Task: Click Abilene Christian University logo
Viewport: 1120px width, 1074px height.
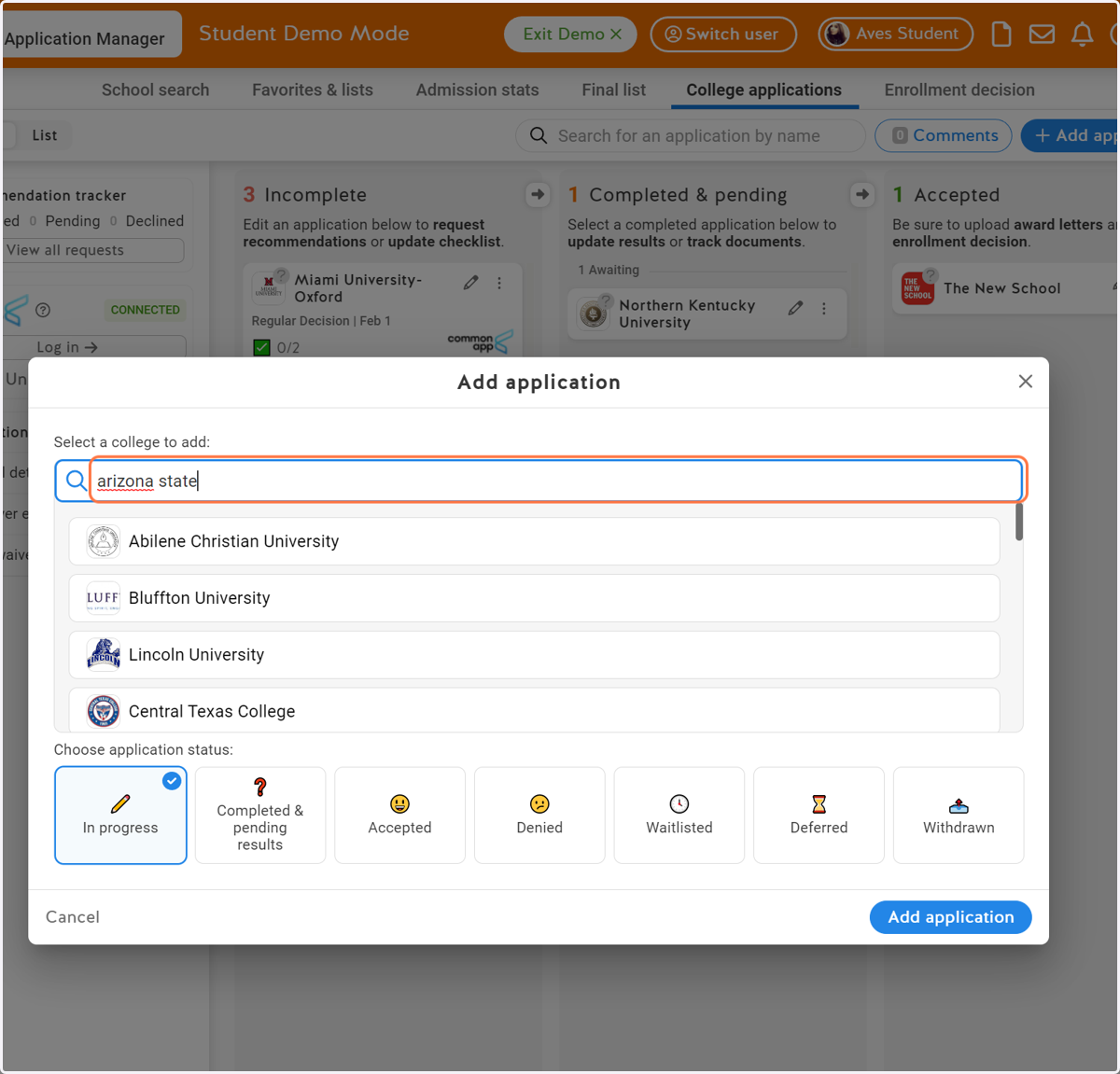Action: point(103,541)
